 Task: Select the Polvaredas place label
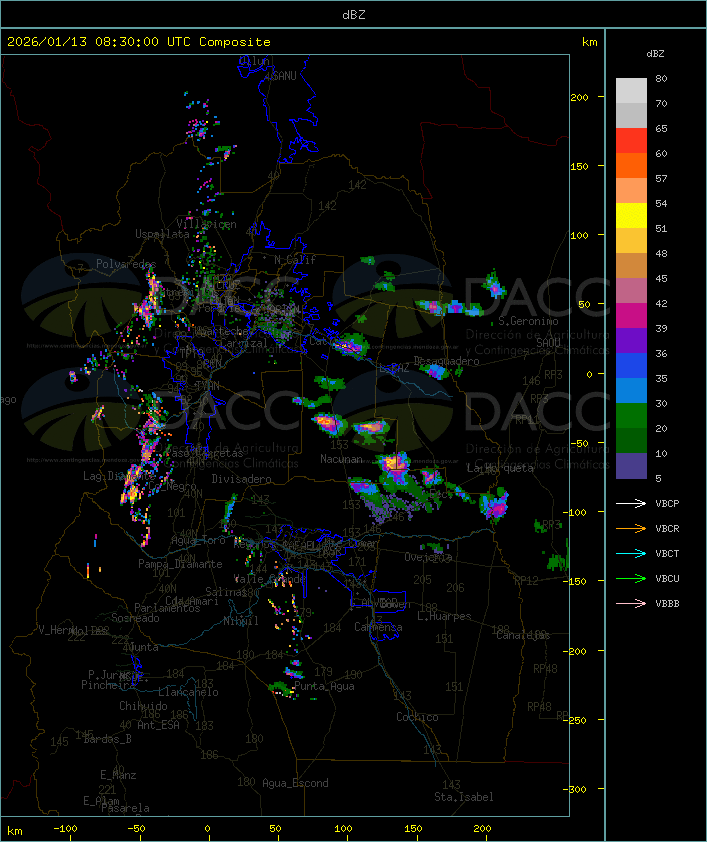click(126, 264)
